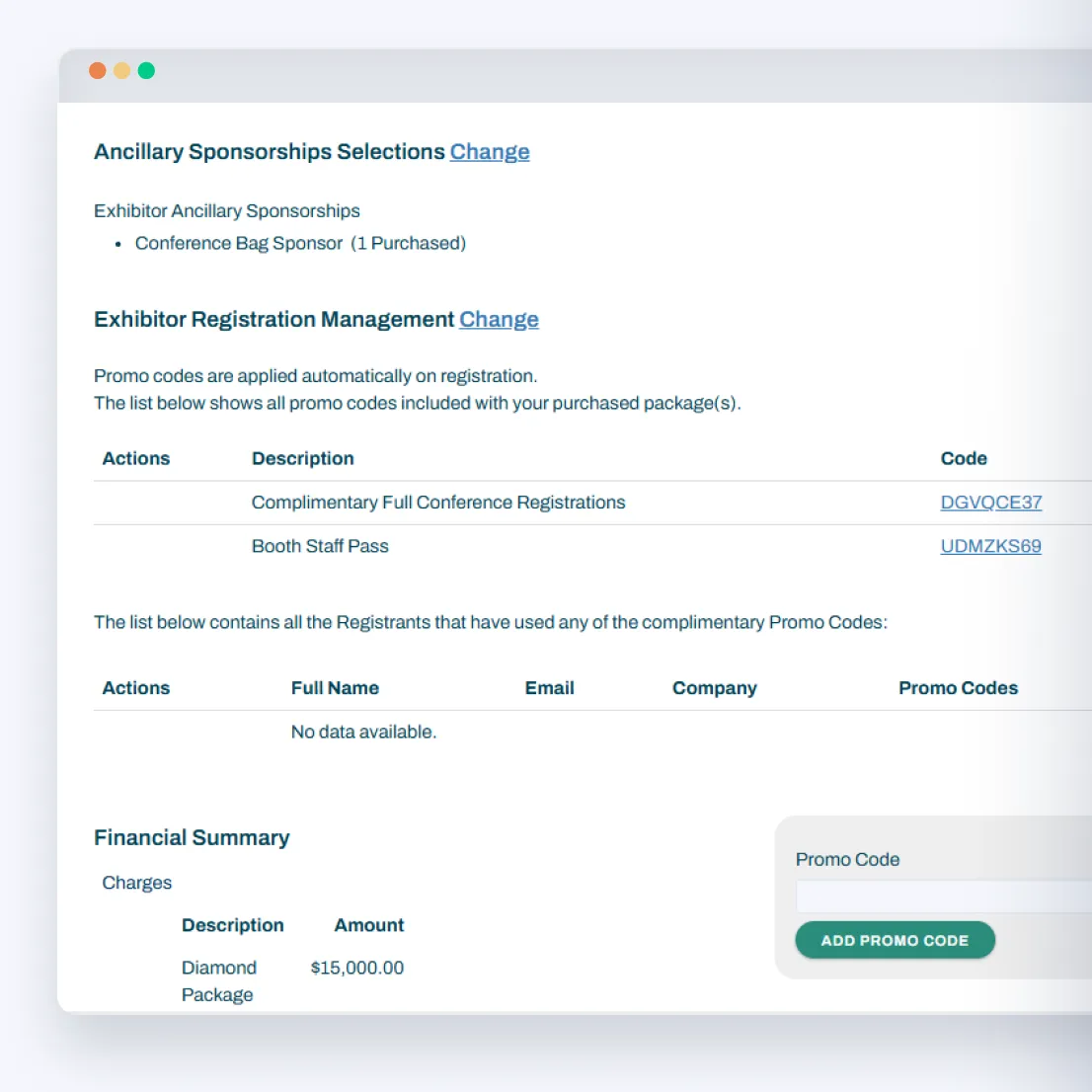Click Change next to Exhibitor Registration Management
1092x1092 pixels.
(x=499, y=320)
